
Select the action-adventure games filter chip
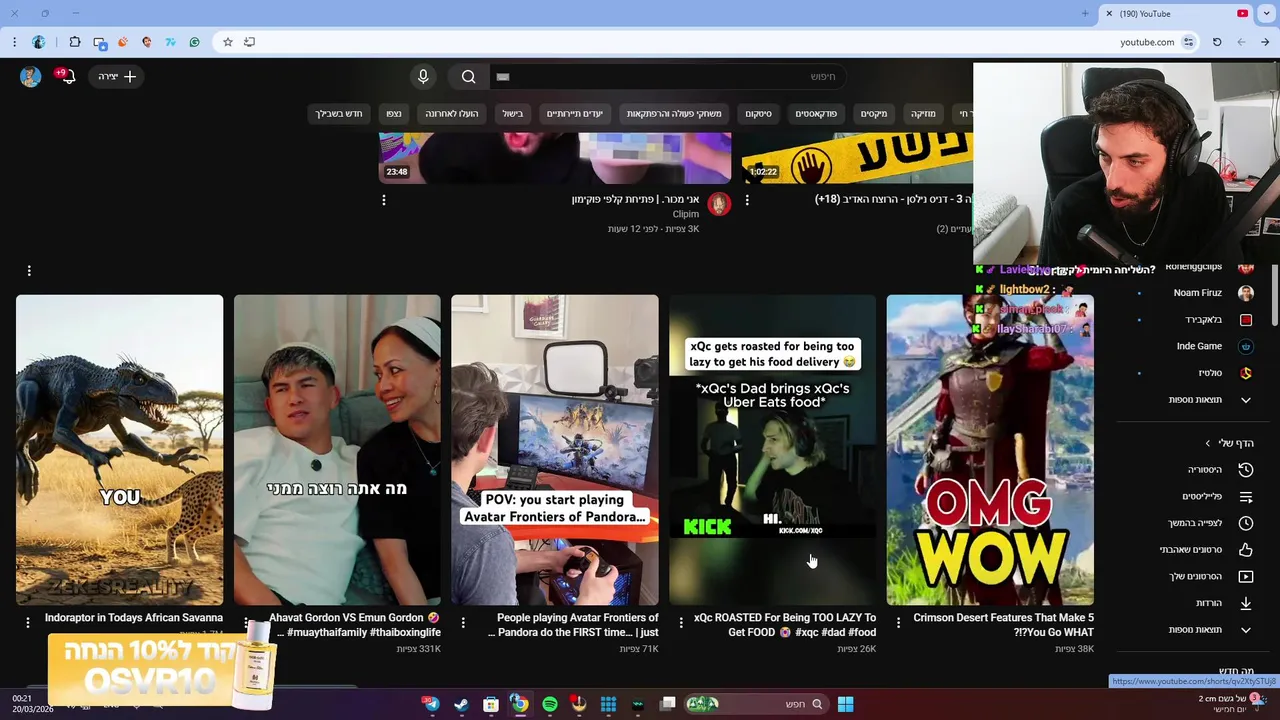(x=674, y=114)
